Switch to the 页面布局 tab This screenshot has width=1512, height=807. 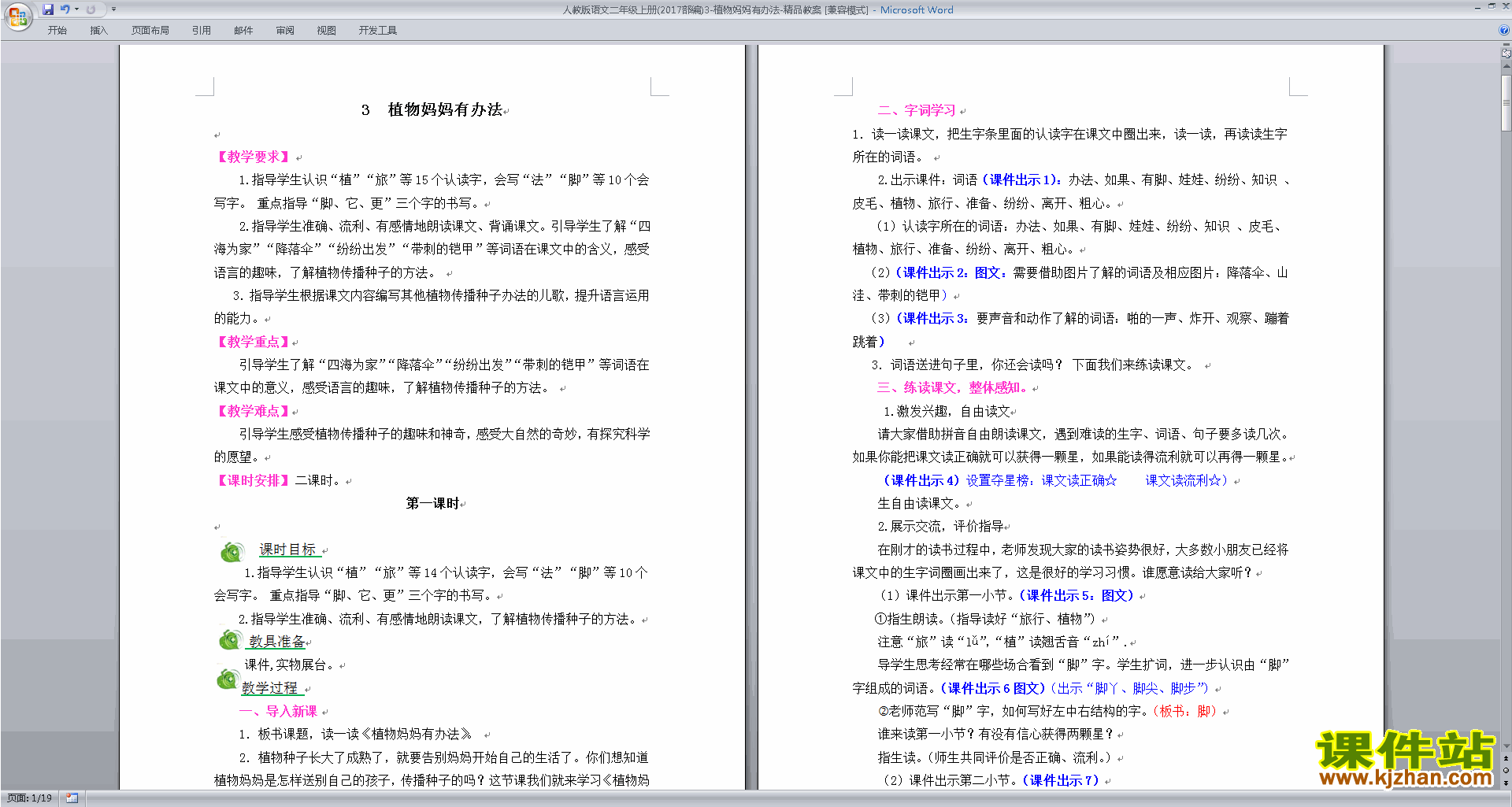coord(150,31)
